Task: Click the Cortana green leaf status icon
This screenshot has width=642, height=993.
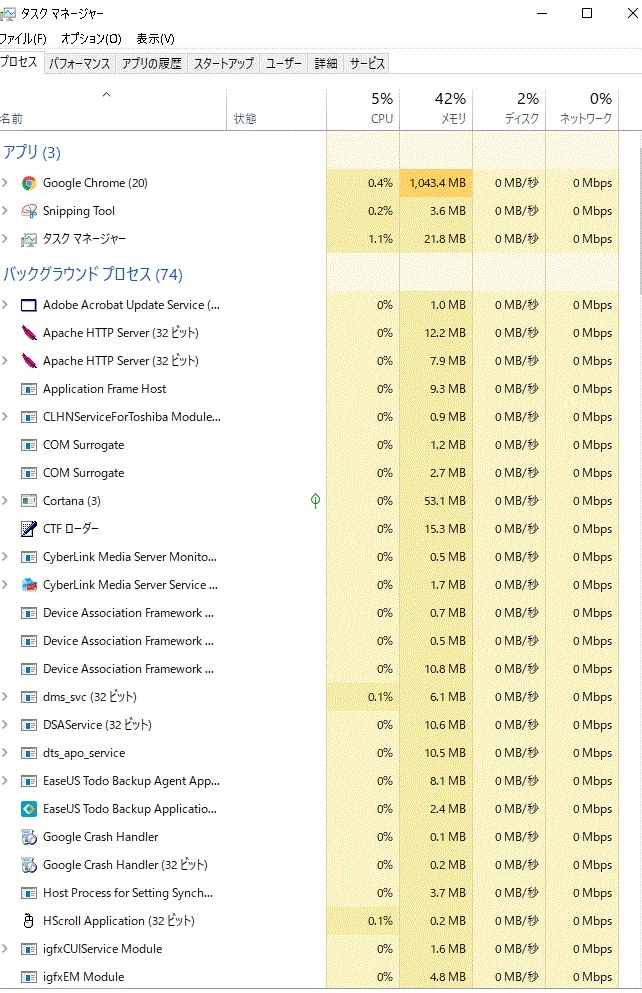Action: (316, 501)
